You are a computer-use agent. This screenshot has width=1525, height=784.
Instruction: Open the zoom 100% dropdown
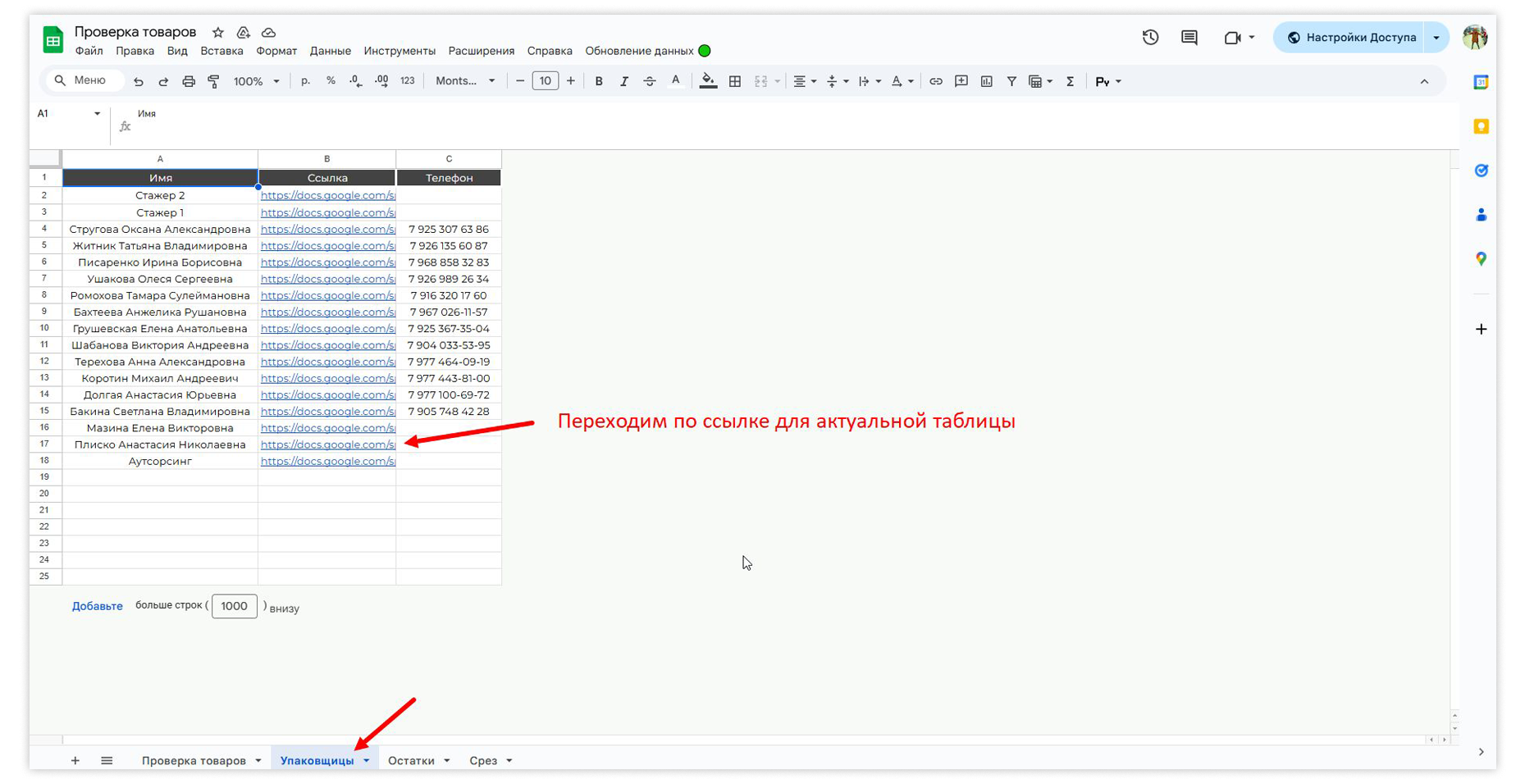pos(256,81)
